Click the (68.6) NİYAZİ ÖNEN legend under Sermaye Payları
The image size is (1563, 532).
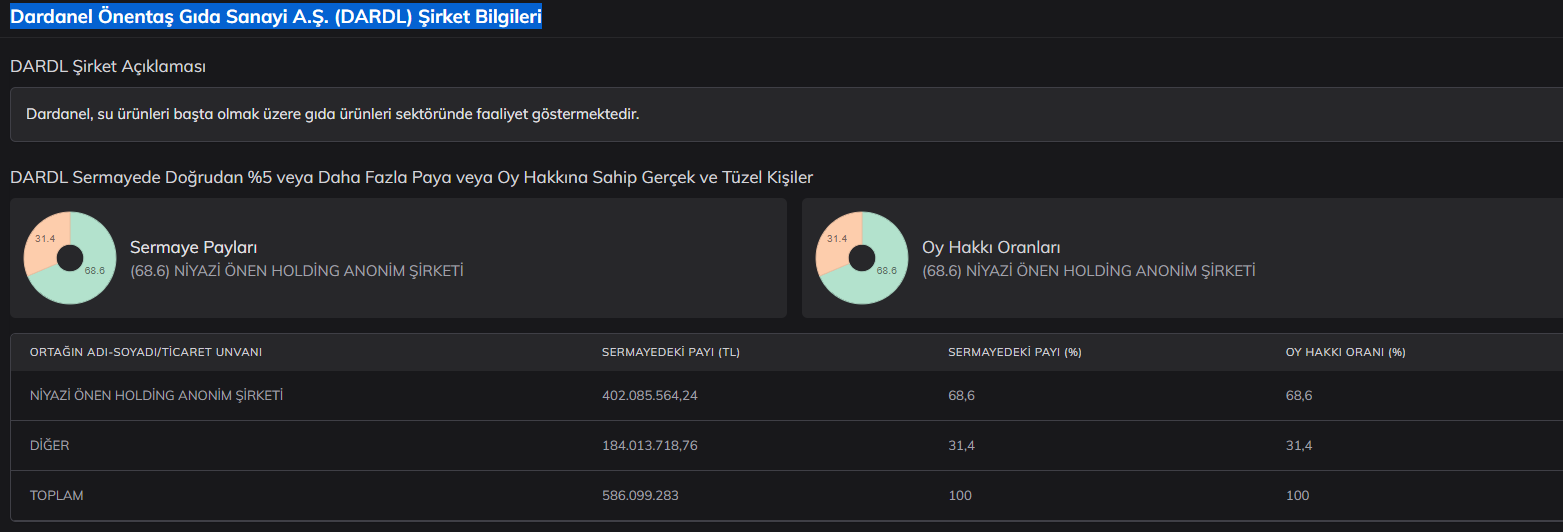(297, 271)
